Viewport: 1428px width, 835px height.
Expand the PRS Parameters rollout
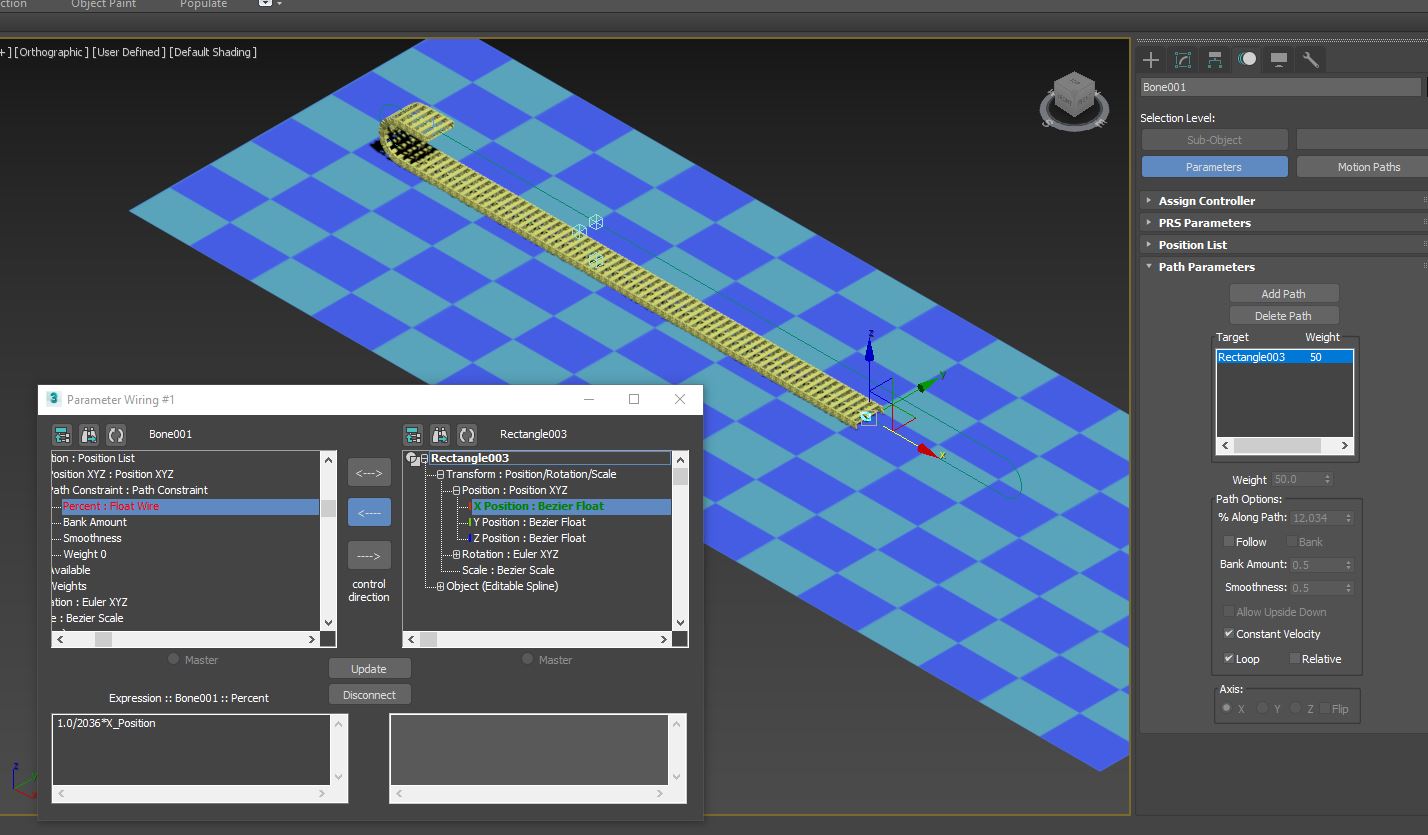click(1283, 223)
